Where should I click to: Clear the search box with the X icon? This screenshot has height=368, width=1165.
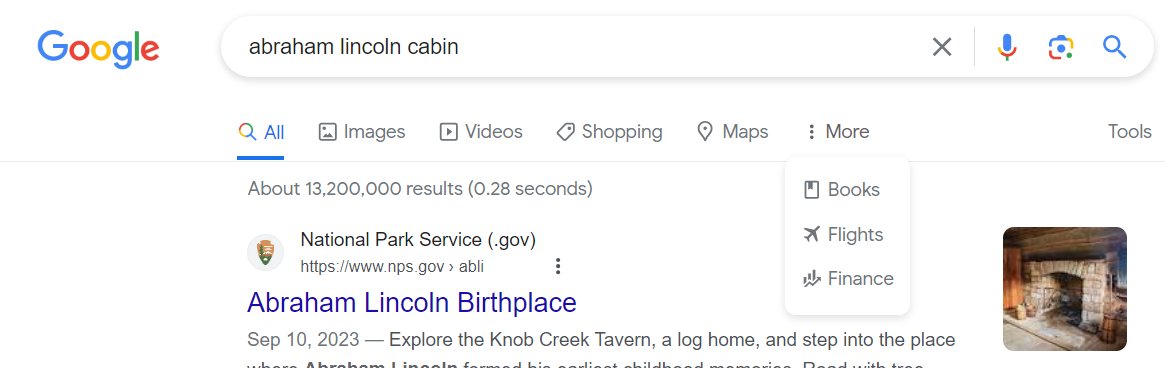click(941, 47)
